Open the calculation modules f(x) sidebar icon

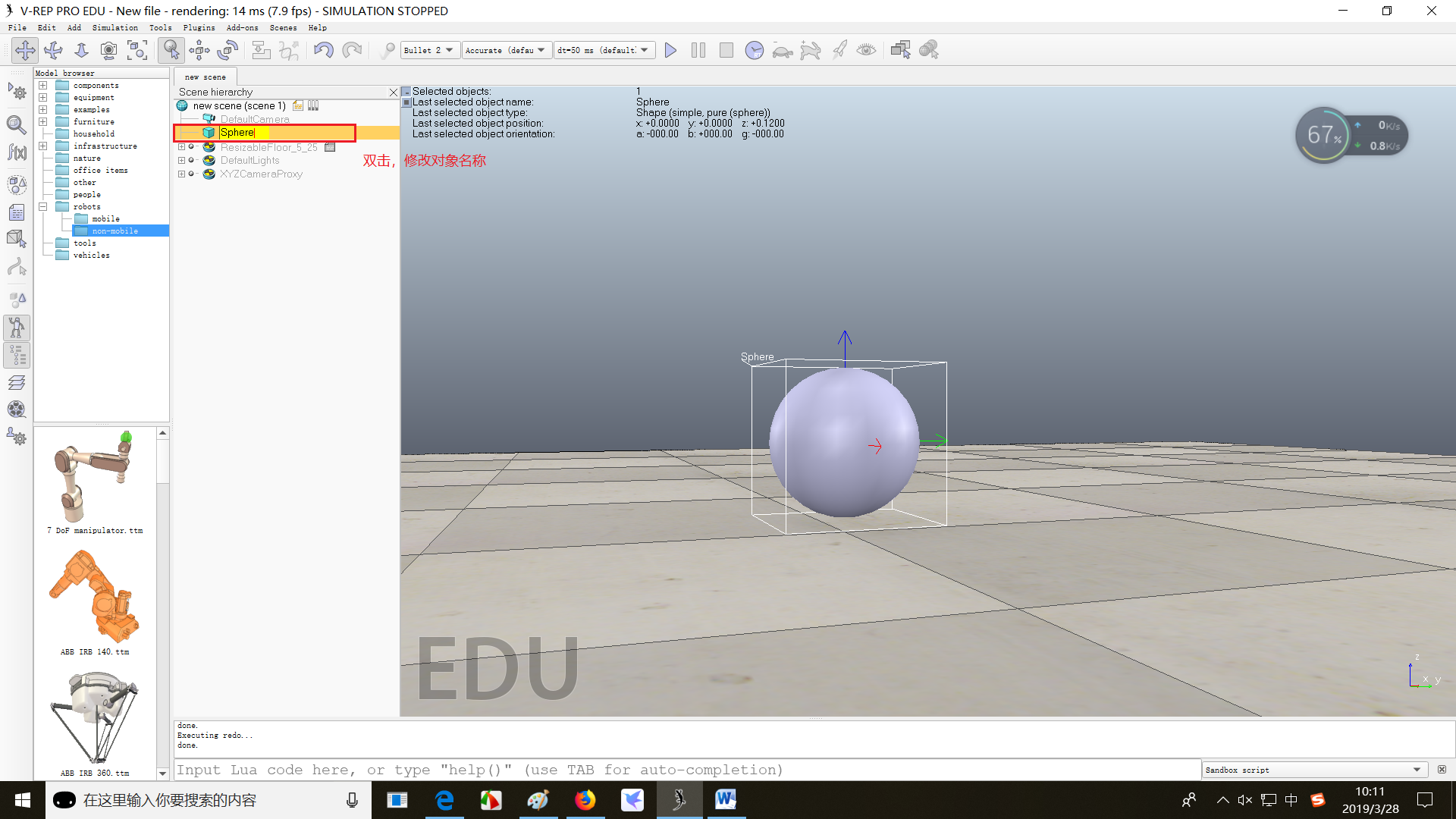(17, 152)
